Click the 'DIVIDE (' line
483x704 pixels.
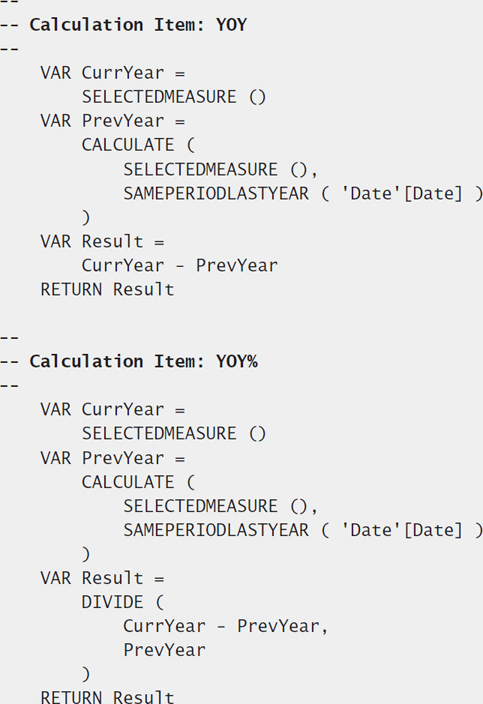[123, 602]
